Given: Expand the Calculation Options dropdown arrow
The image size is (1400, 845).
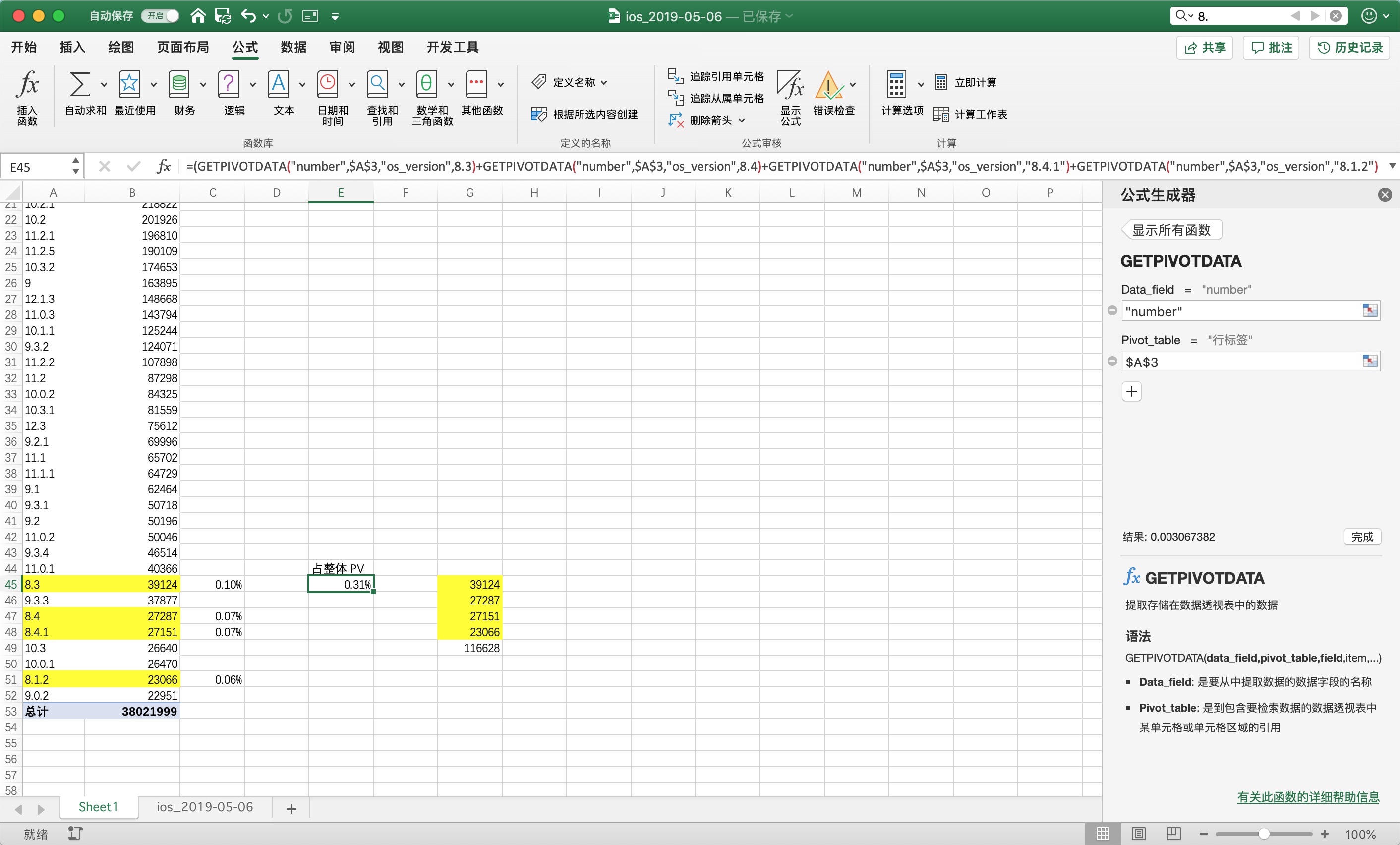Looking at the screenshot, I should pos(921,85).
